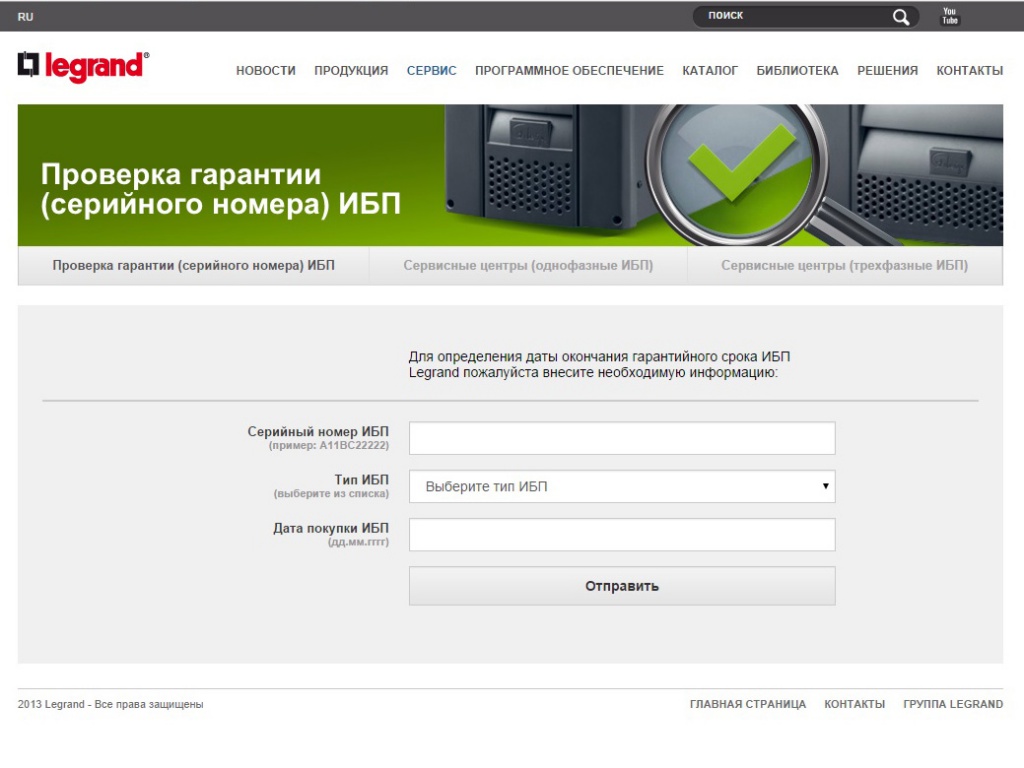The image size is (1024, 768).
Task: Open the СЕРВИС menu item
Action: (x=432, y=71)
